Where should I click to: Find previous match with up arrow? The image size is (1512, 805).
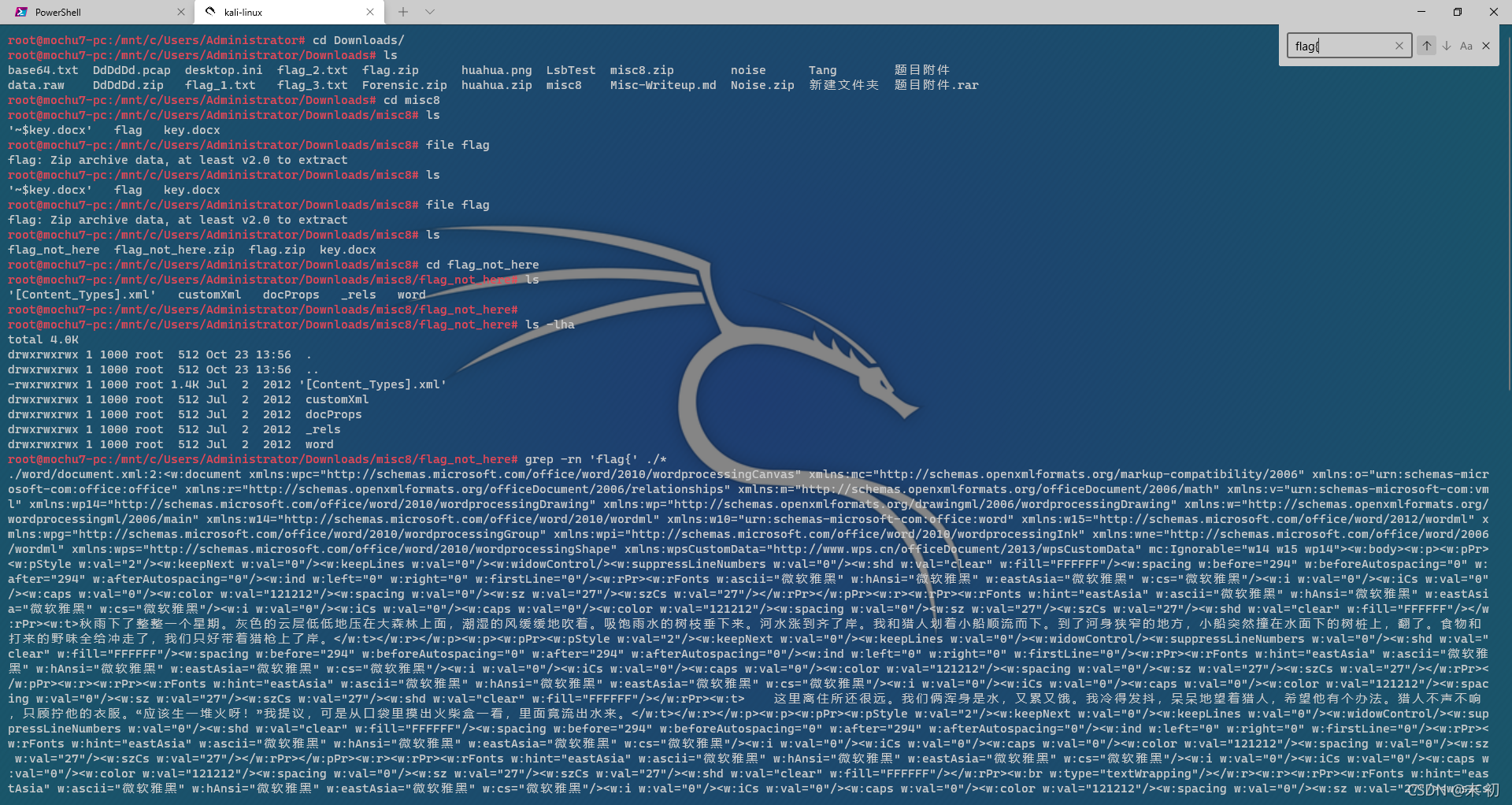point(1427,46)
